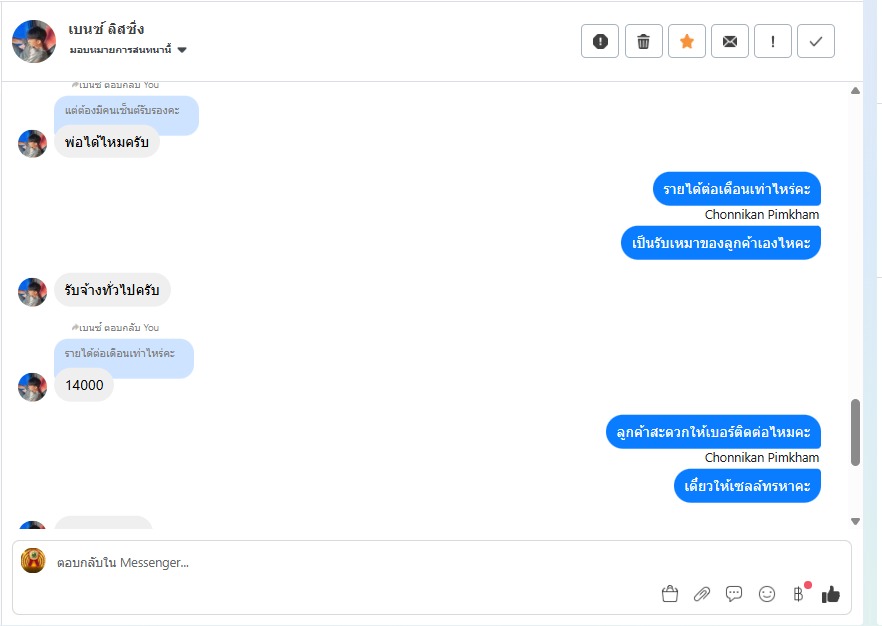Open the baht payment request icon
Screen dimensions: 882x626
[x=799, y=594]
